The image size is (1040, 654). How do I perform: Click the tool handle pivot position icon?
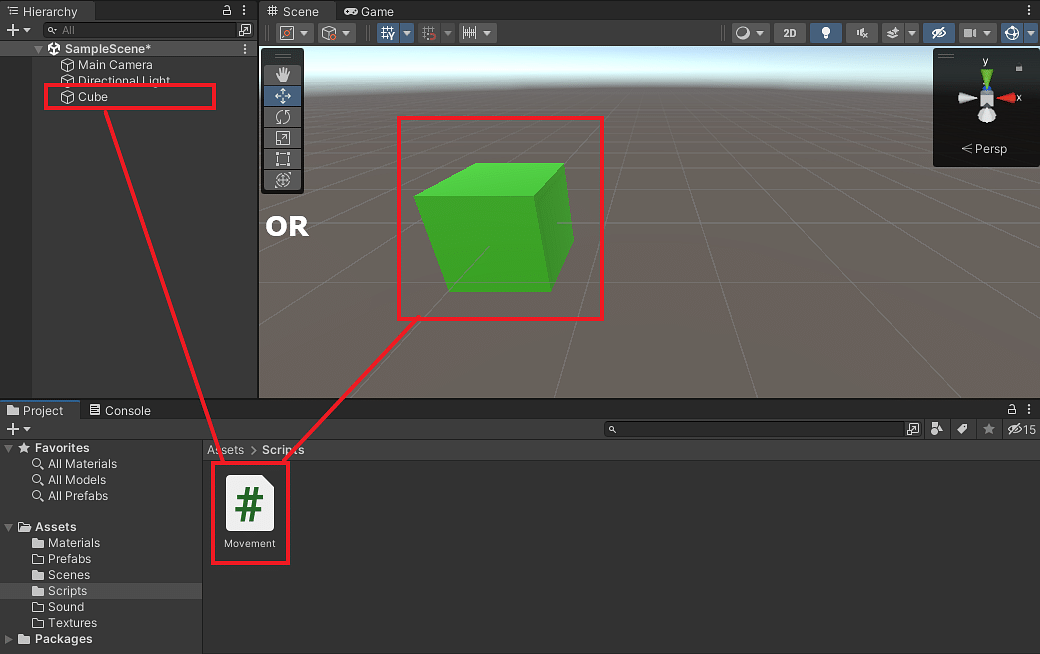[287, 33]
